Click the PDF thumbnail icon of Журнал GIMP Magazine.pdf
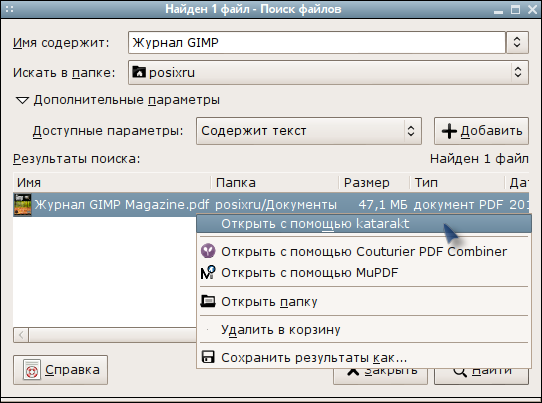 [x=22, y=204]
